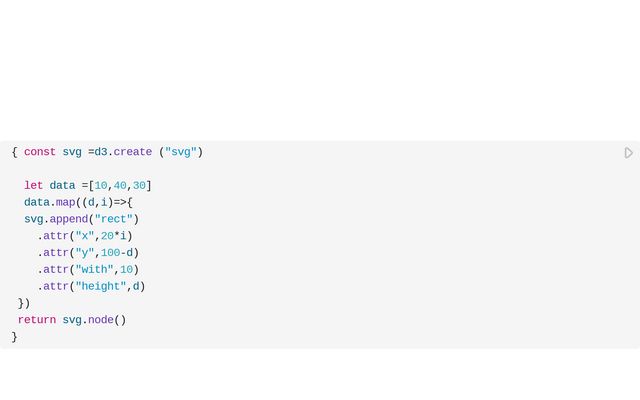640x400 pixels.
Task: Place cursor at the final closing brace
Action: point(15,337)
